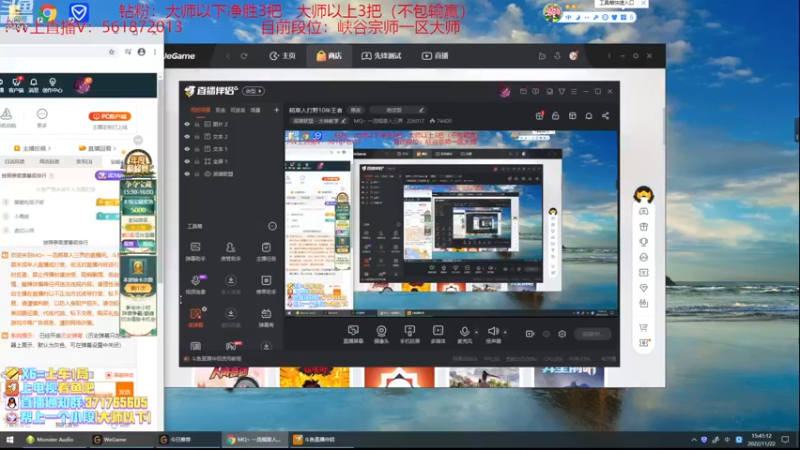The image size is (800, 450).
Task: Click the 修改 button next to the room title
Action: [356, 110]
